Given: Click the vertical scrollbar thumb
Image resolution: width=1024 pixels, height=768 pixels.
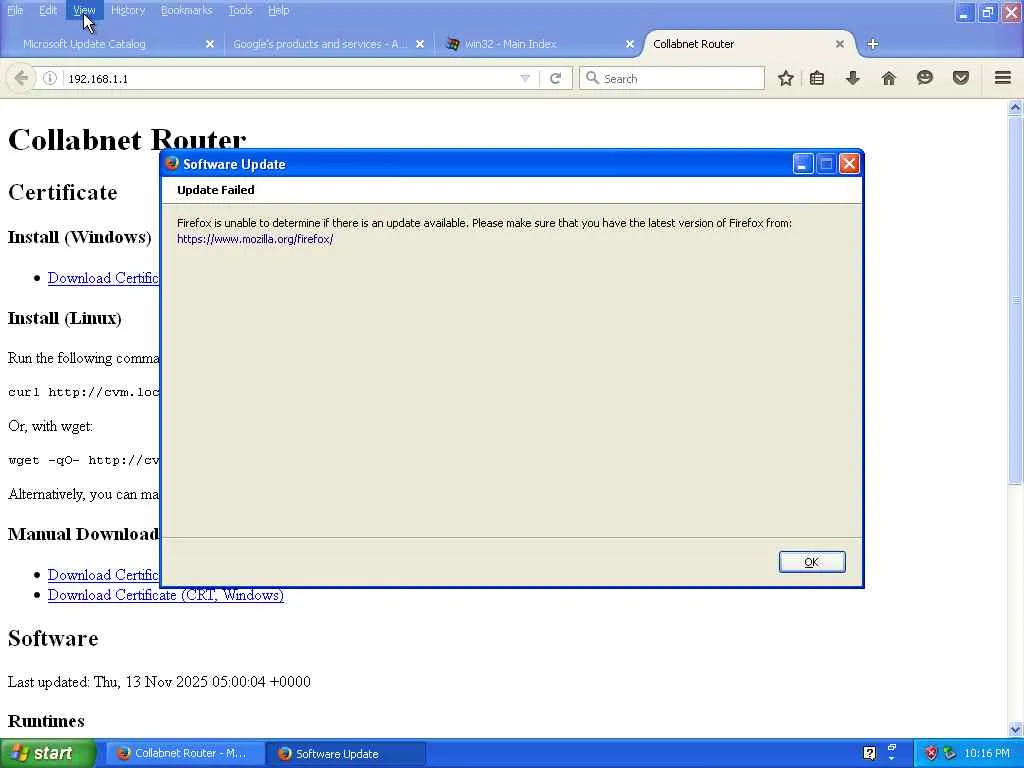Looking at the screenshot, I should pos(1015,300).
